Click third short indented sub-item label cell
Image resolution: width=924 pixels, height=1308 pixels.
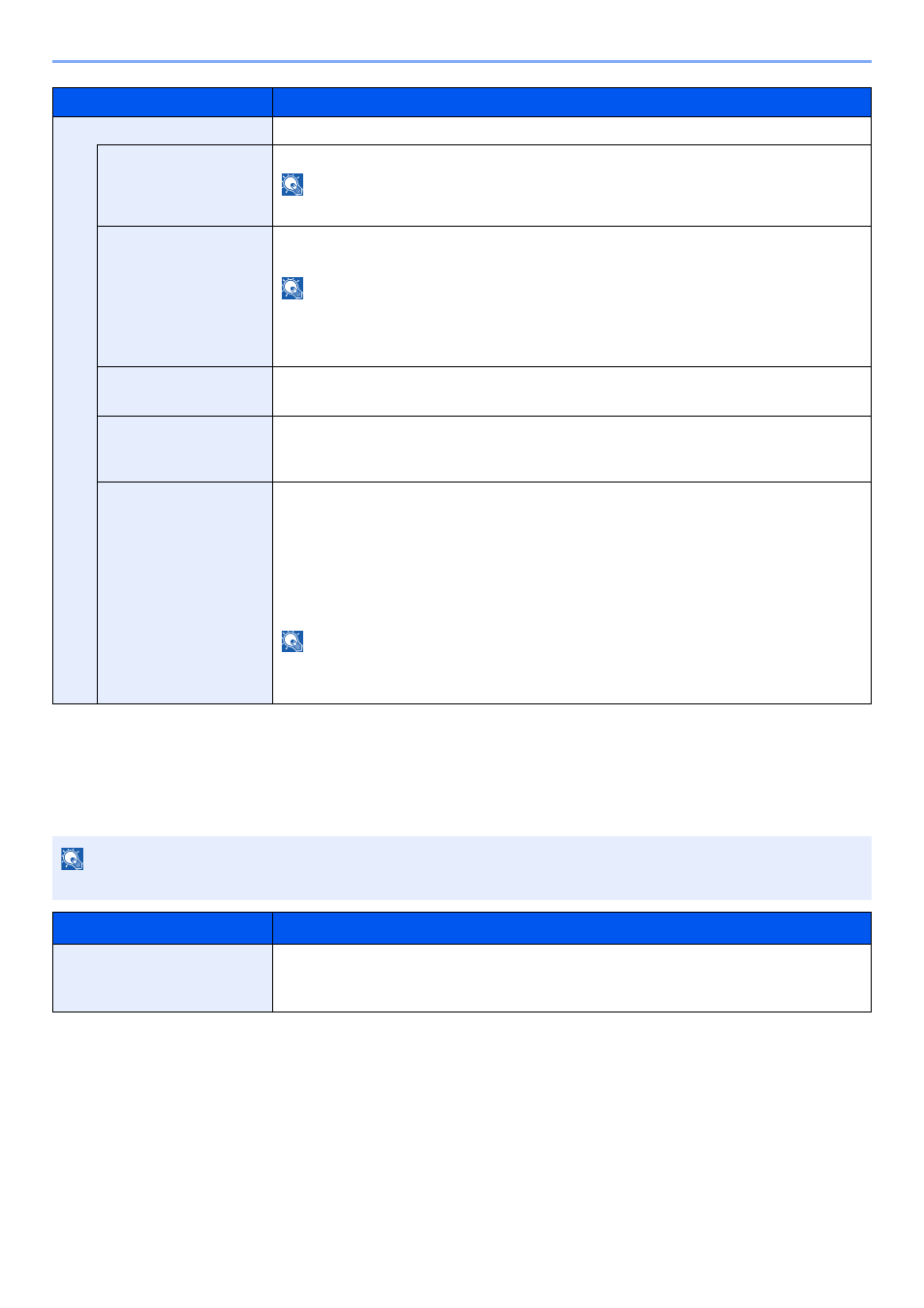pos(185,391)
